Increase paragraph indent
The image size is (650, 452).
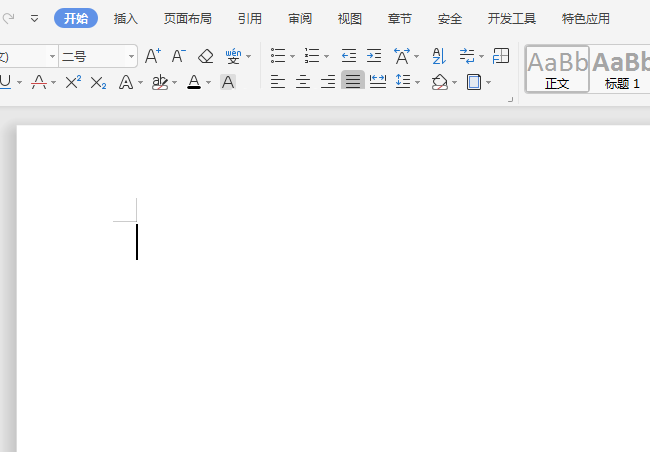(x=374, y=56)
